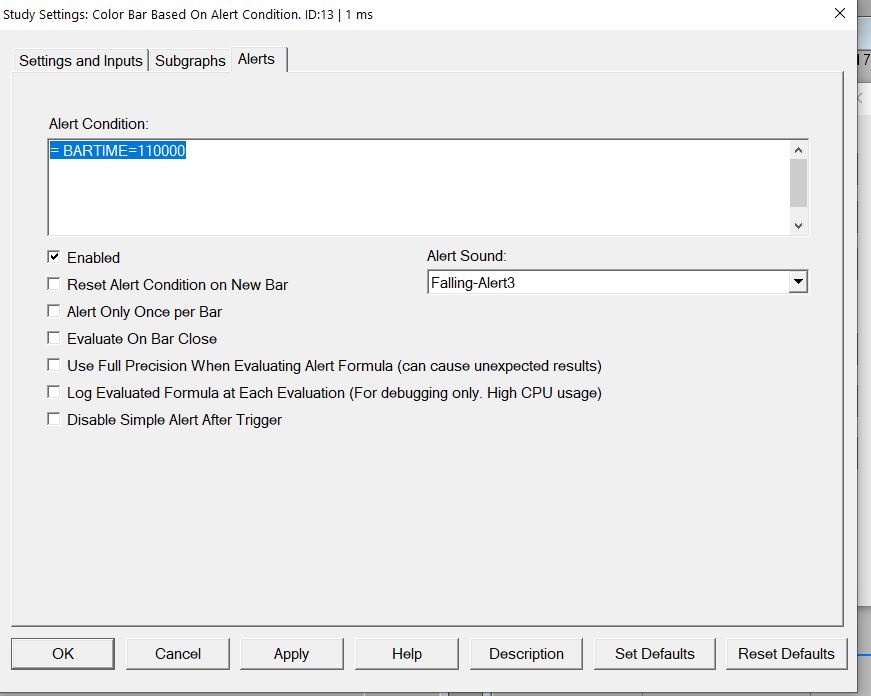Viewport: 871px width, 696px height.
Task: Uncheck the Enabled checkbox
Action: [54, 257]
